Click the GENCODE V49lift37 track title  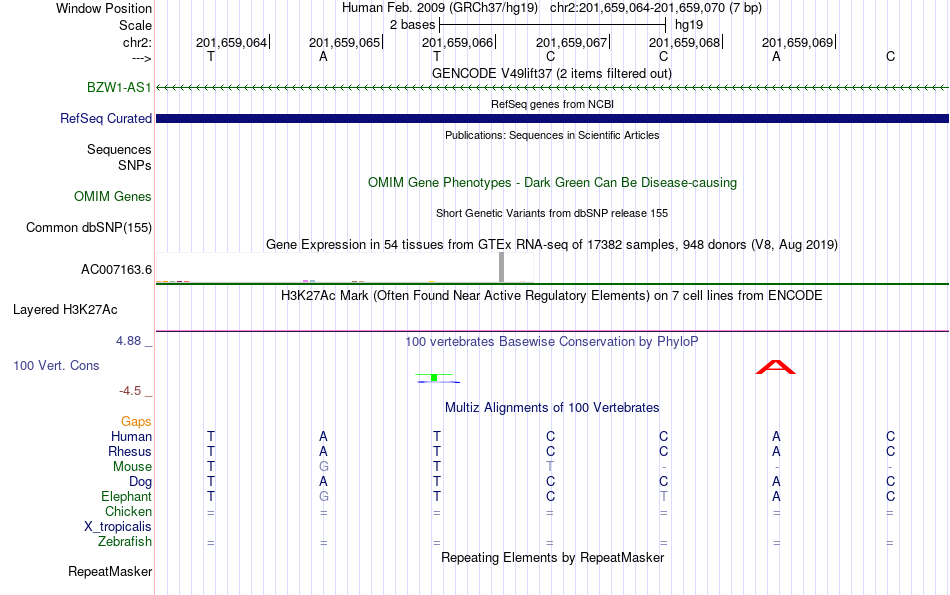tap(552, 73)
